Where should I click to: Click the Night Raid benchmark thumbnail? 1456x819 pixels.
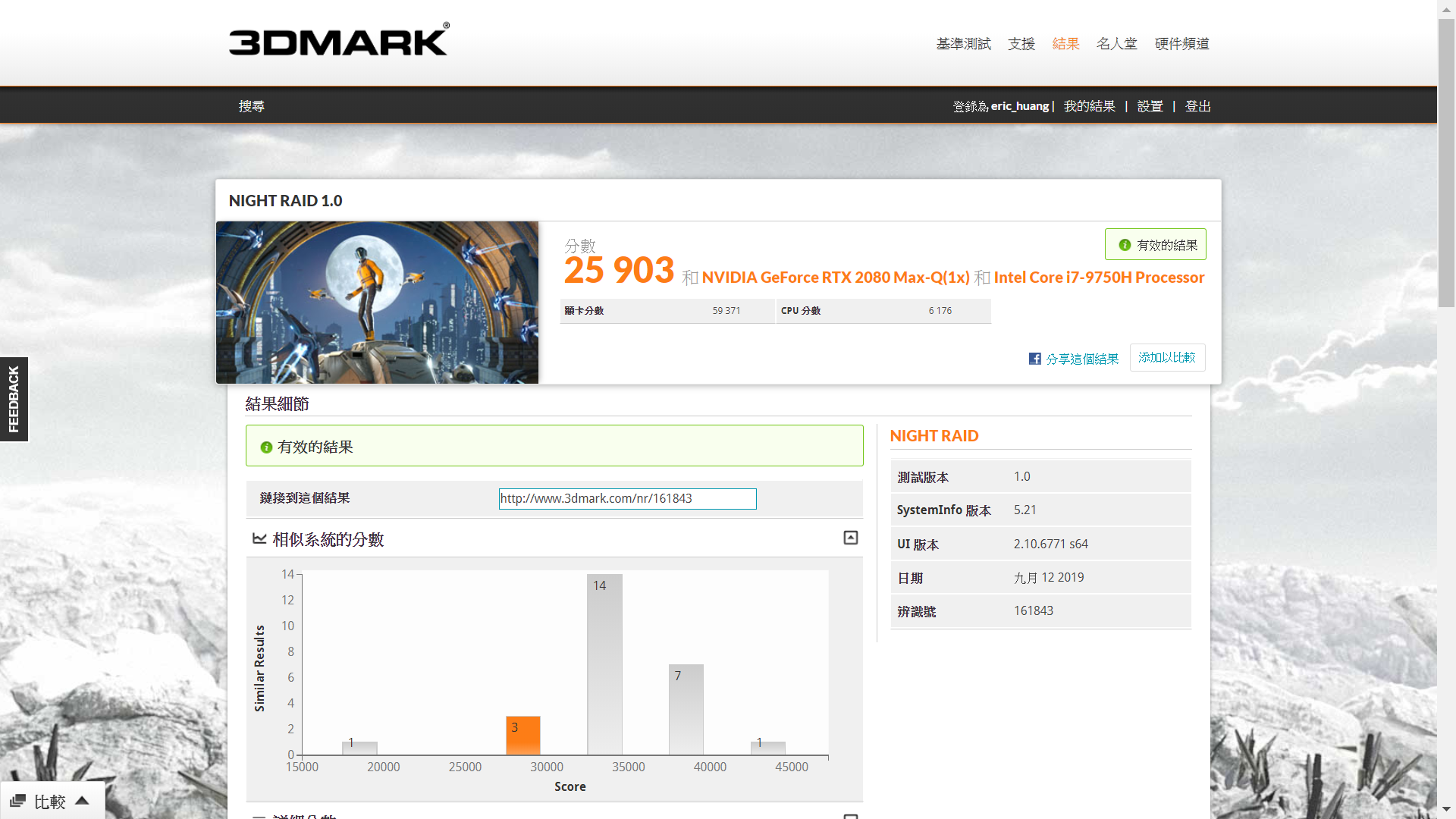point(377,303)
